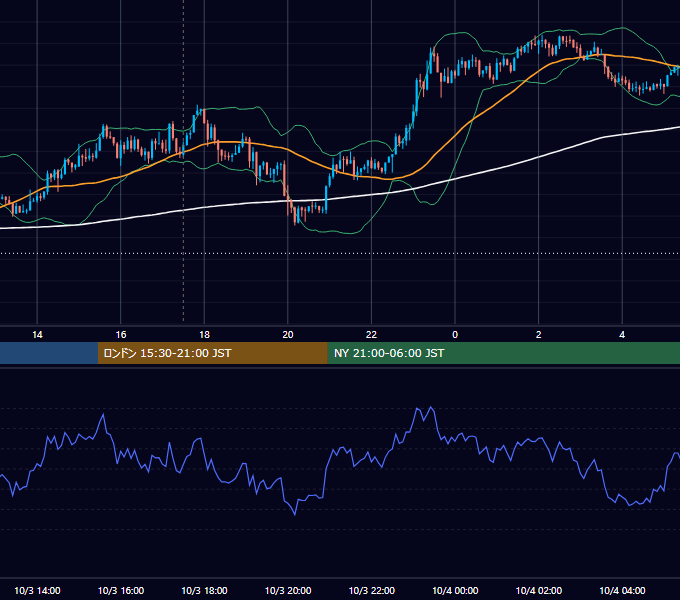This screenshot has height=600, width=680.
Task: Click the 10/3 18:00 label on the lower axis
Action: point(204,590)
